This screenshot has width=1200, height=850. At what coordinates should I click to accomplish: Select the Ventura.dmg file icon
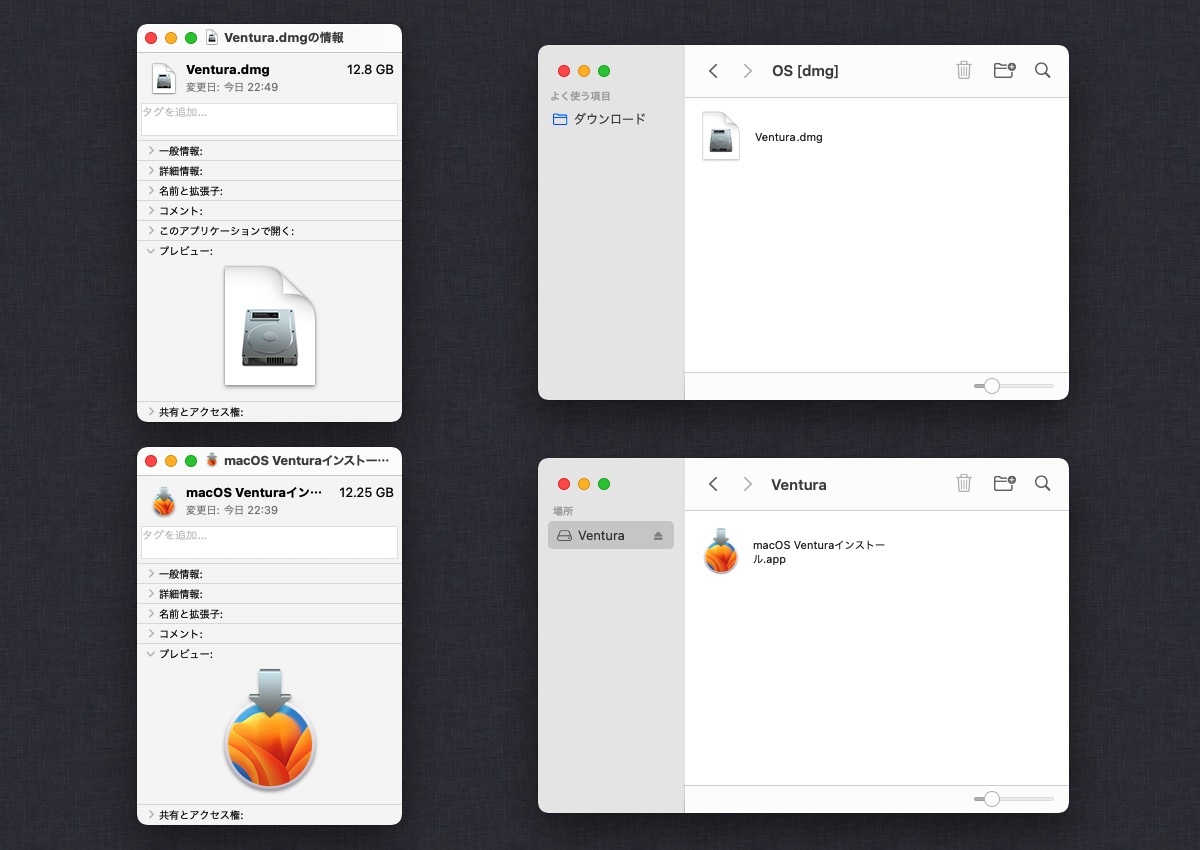(721, 137)
